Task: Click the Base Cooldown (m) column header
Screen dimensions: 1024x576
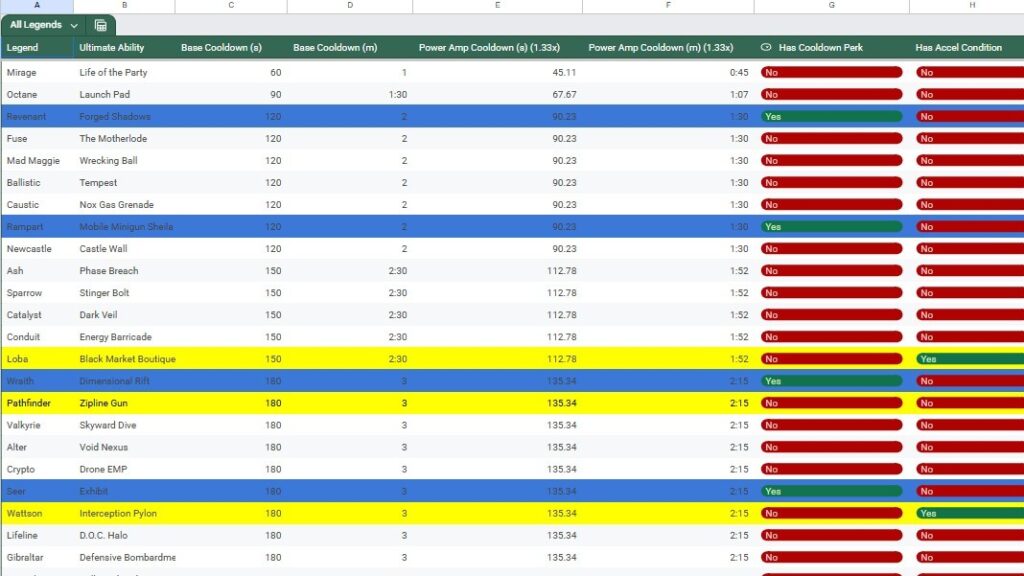Action: click(350, 48)
